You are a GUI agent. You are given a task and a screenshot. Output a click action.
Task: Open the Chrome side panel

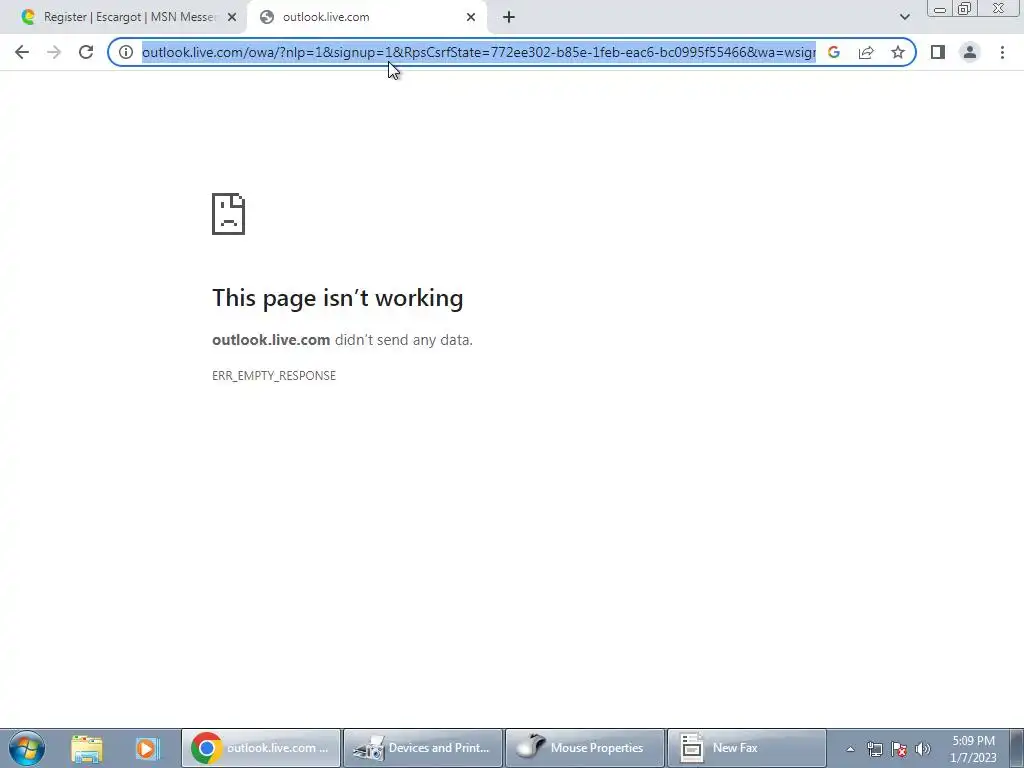pyautogui.click(x=938, y=52)
